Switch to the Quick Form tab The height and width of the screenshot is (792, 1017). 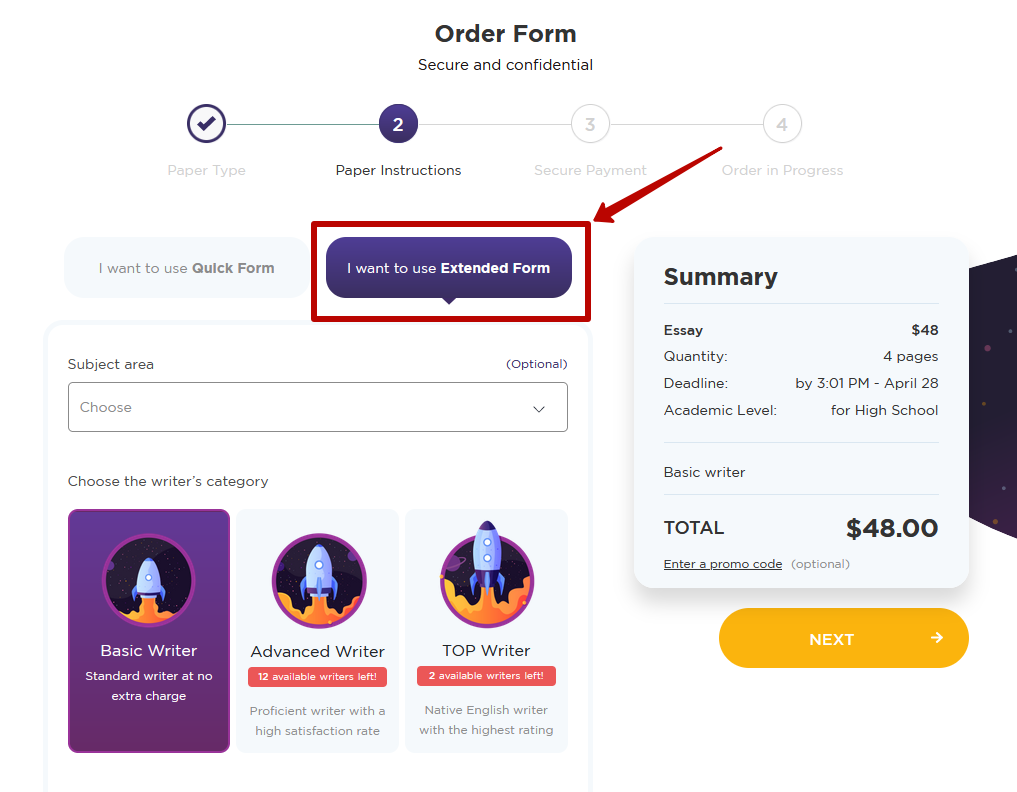pos(186,268)
